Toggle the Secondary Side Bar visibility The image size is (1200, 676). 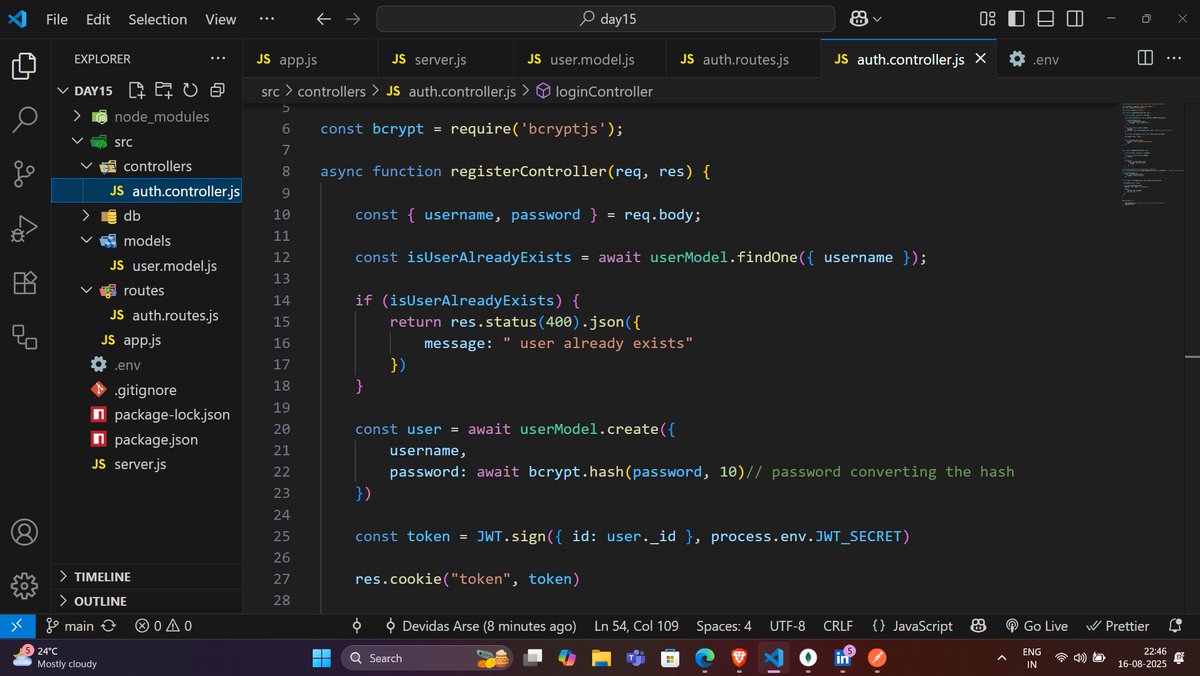(1074, 19)
